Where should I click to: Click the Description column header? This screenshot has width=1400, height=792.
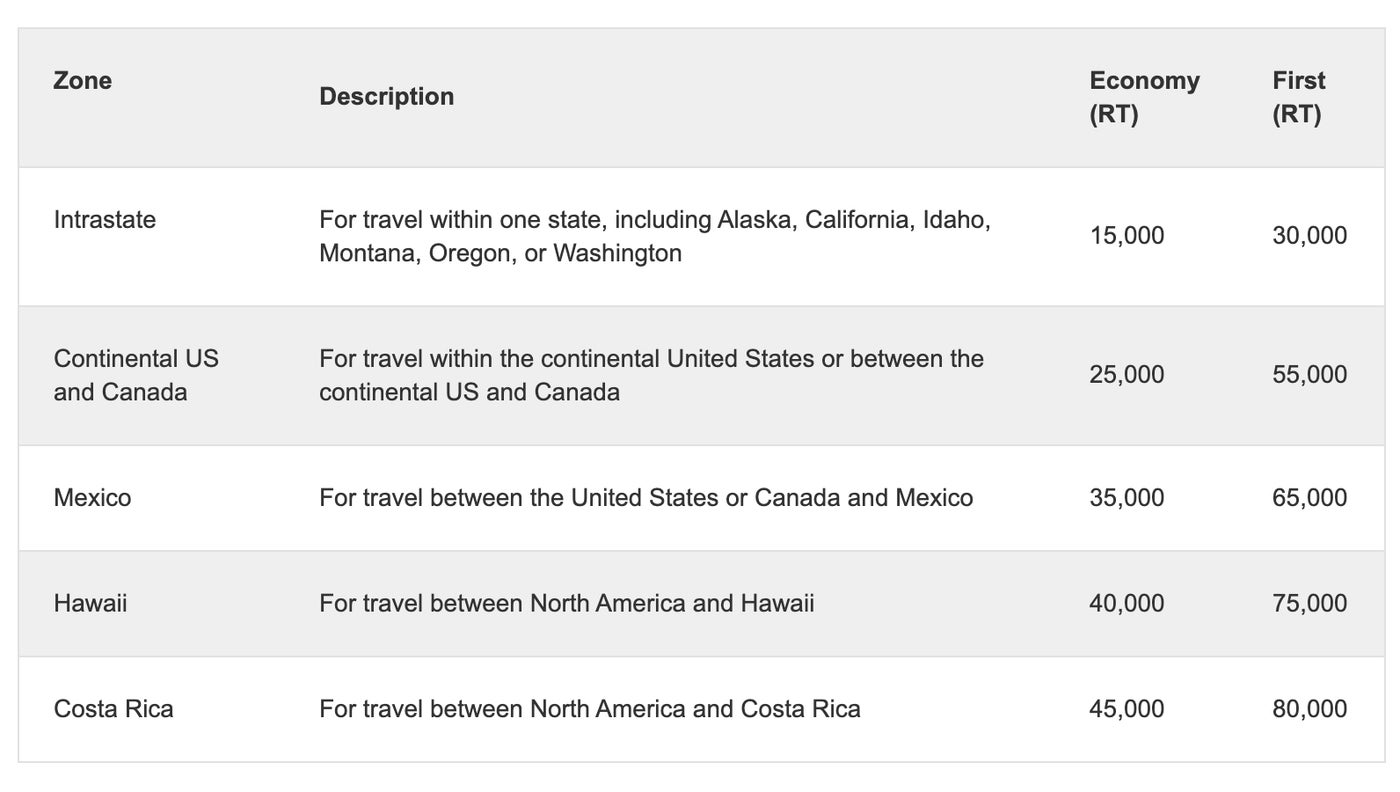pos(386,97)
